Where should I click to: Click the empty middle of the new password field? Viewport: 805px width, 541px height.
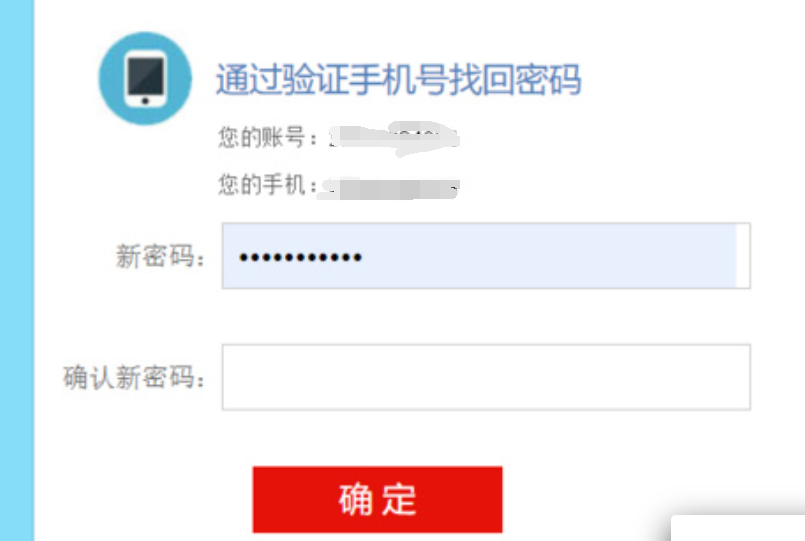point(549,256)
